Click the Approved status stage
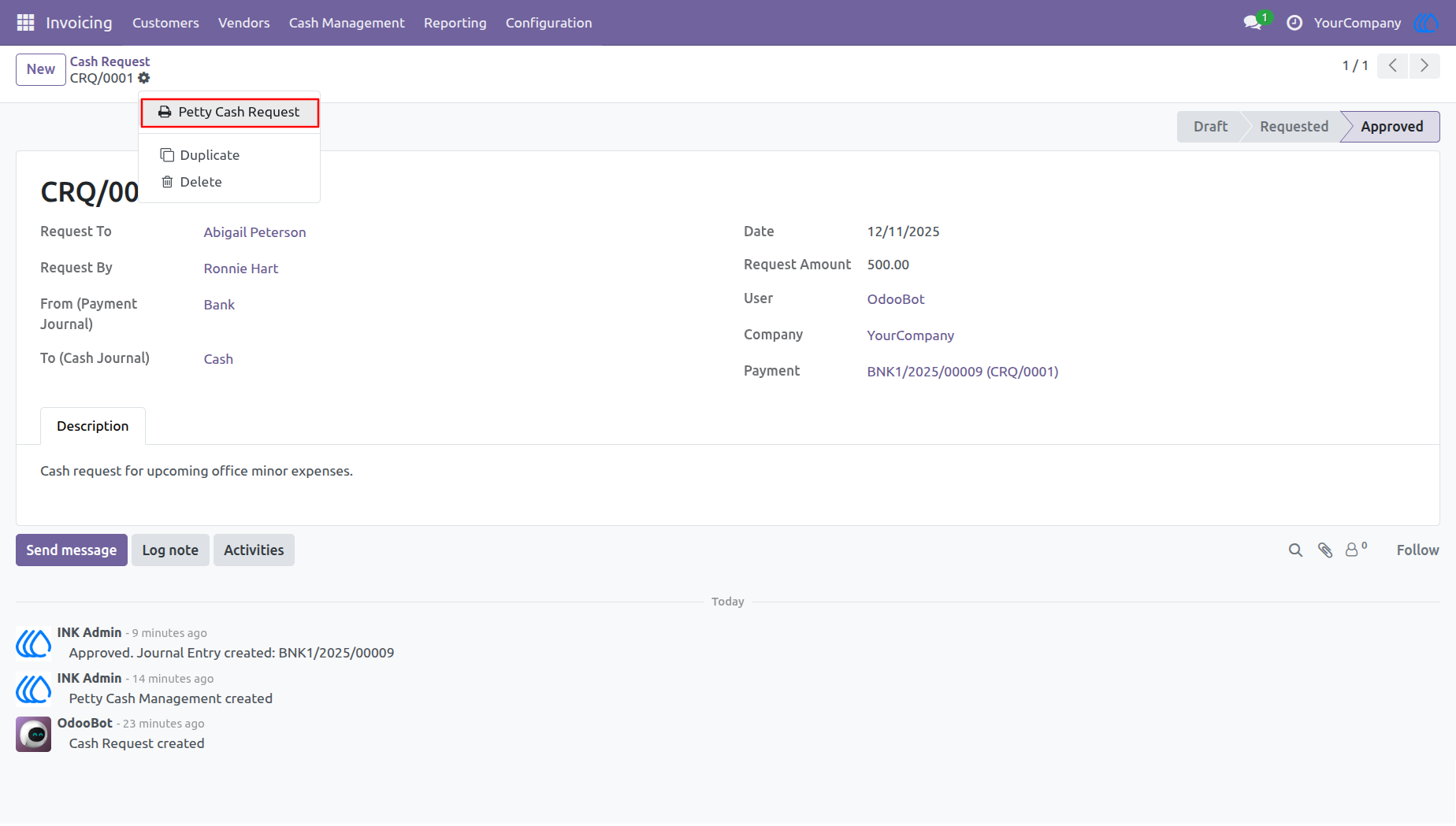 click(x=1392, y=127)
